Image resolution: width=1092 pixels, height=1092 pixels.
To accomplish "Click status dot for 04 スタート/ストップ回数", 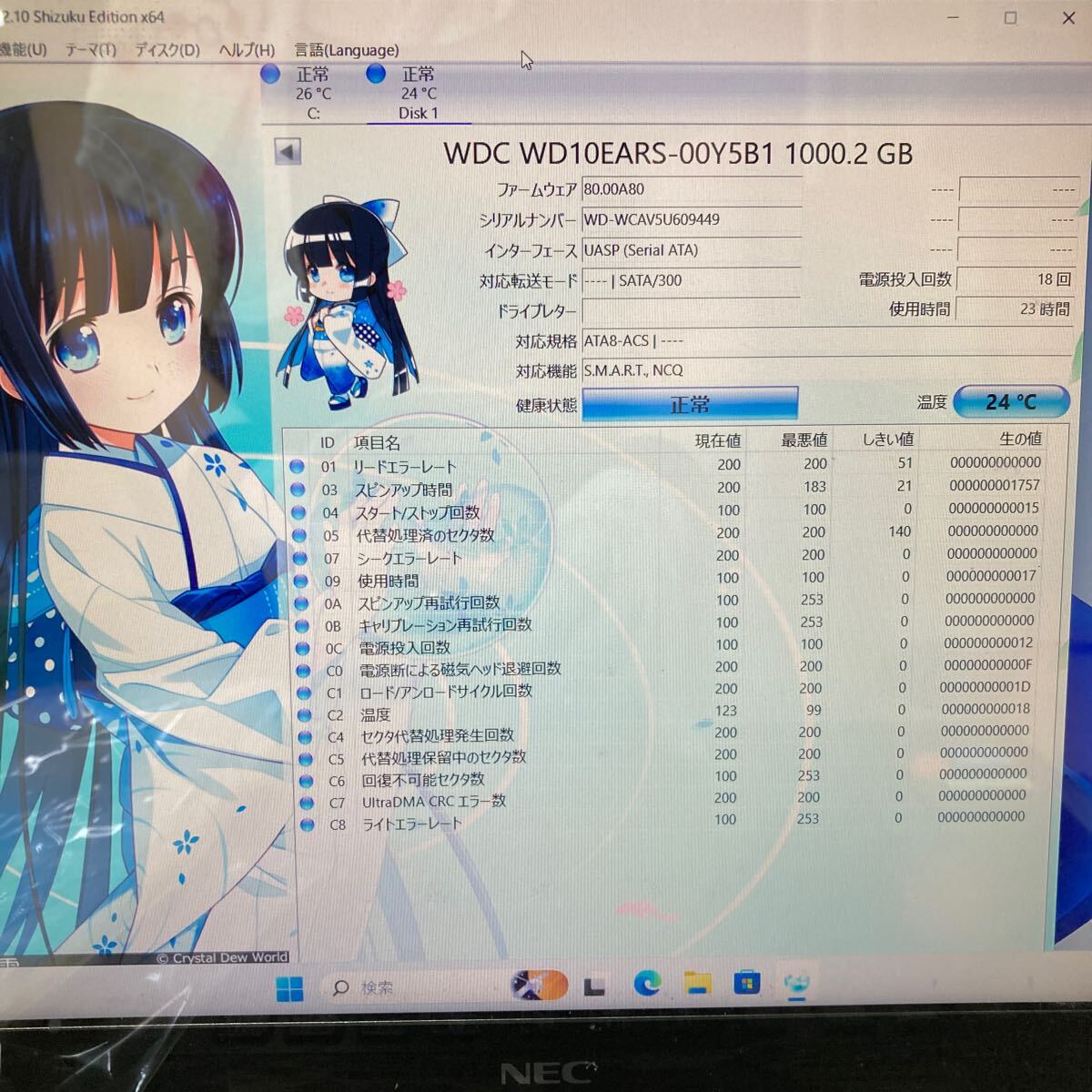I will coord(298,512).
